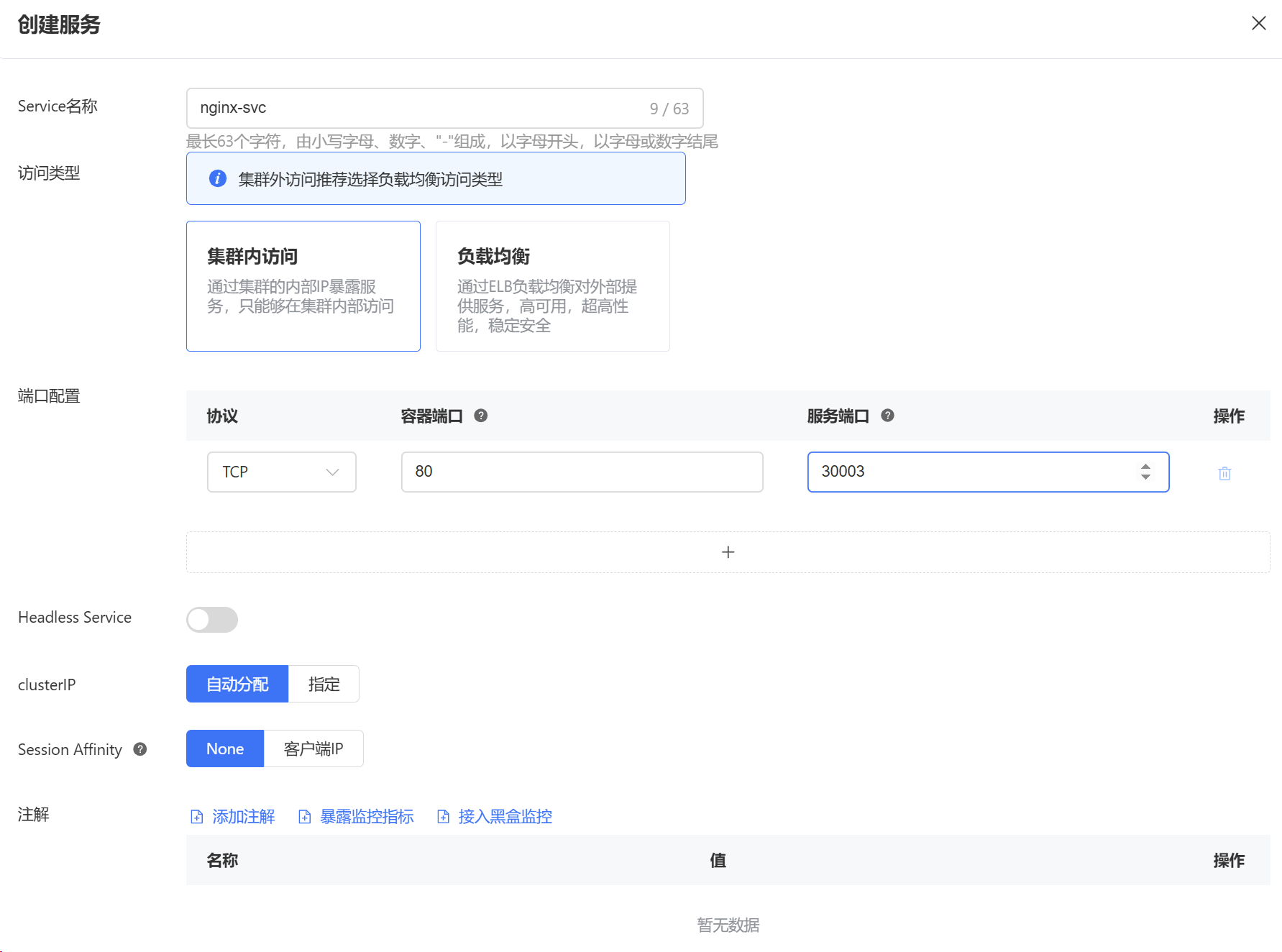Click the service port field 30003
The height and width of the screenshot is (952, 1282).
(988, 472)
